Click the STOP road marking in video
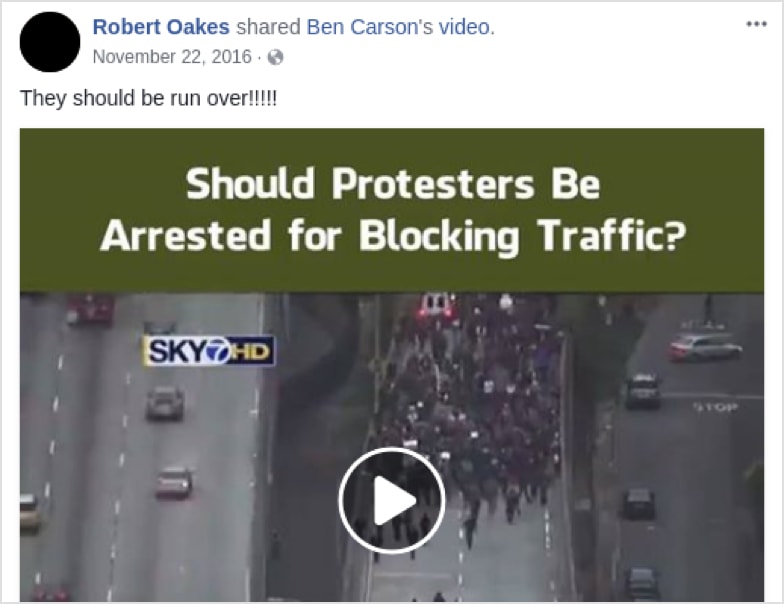This screenshot has width=784, height=604. (715, 407)
